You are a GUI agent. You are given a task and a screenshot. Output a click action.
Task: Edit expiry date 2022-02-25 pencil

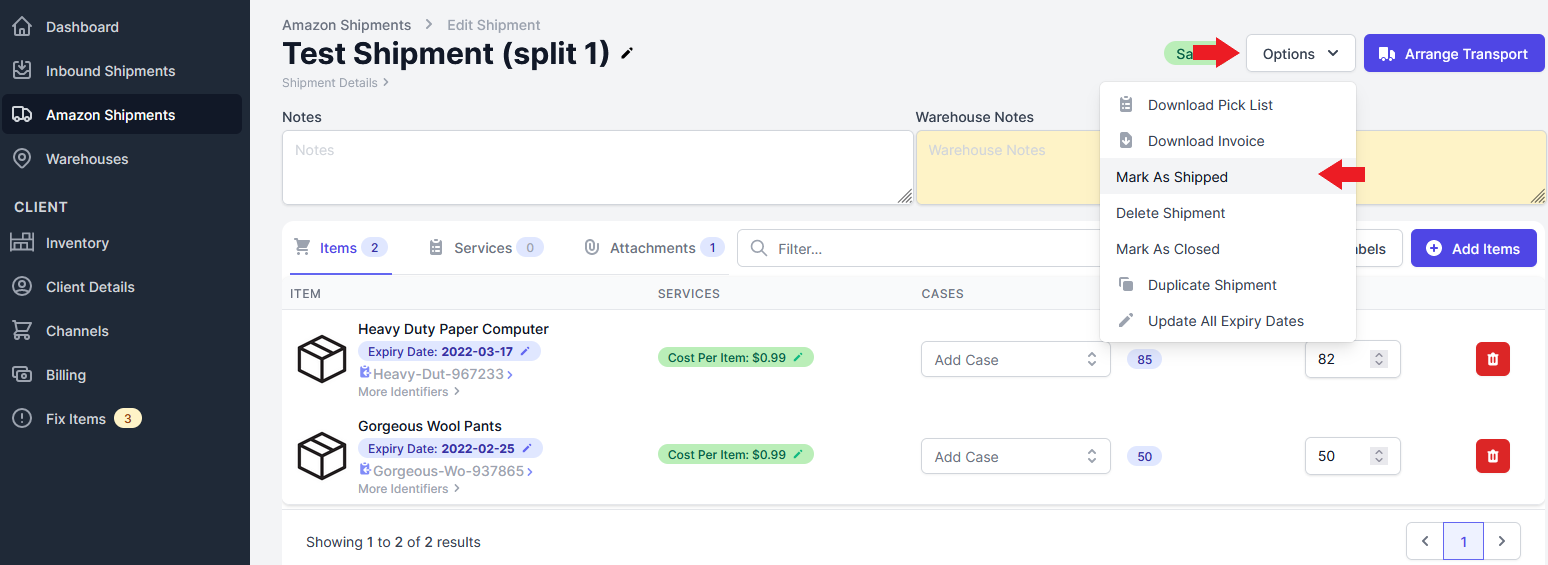tap(527, 449)
